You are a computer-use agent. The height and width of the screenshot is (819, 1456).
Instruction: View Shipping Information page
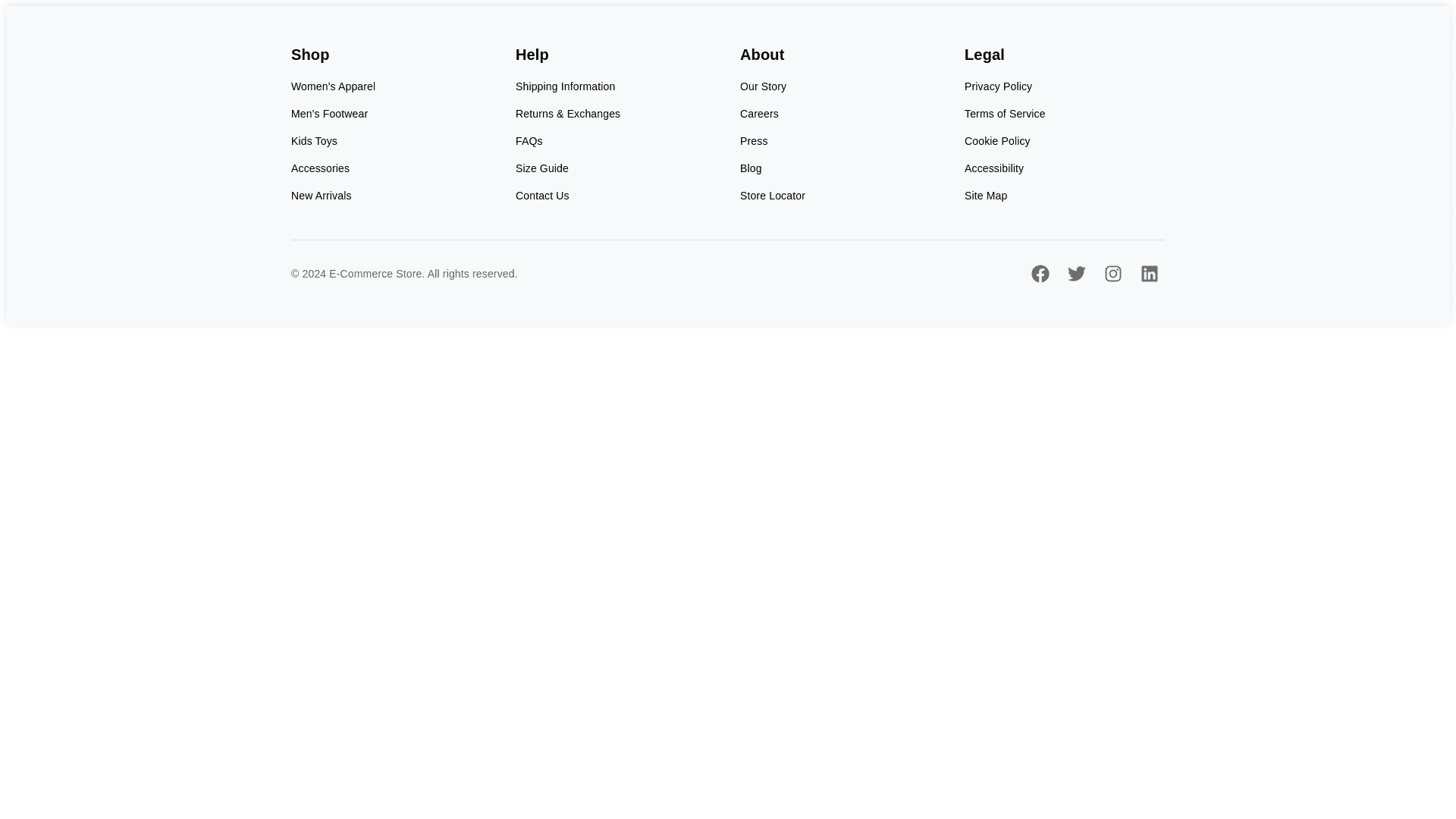[565, 86]
